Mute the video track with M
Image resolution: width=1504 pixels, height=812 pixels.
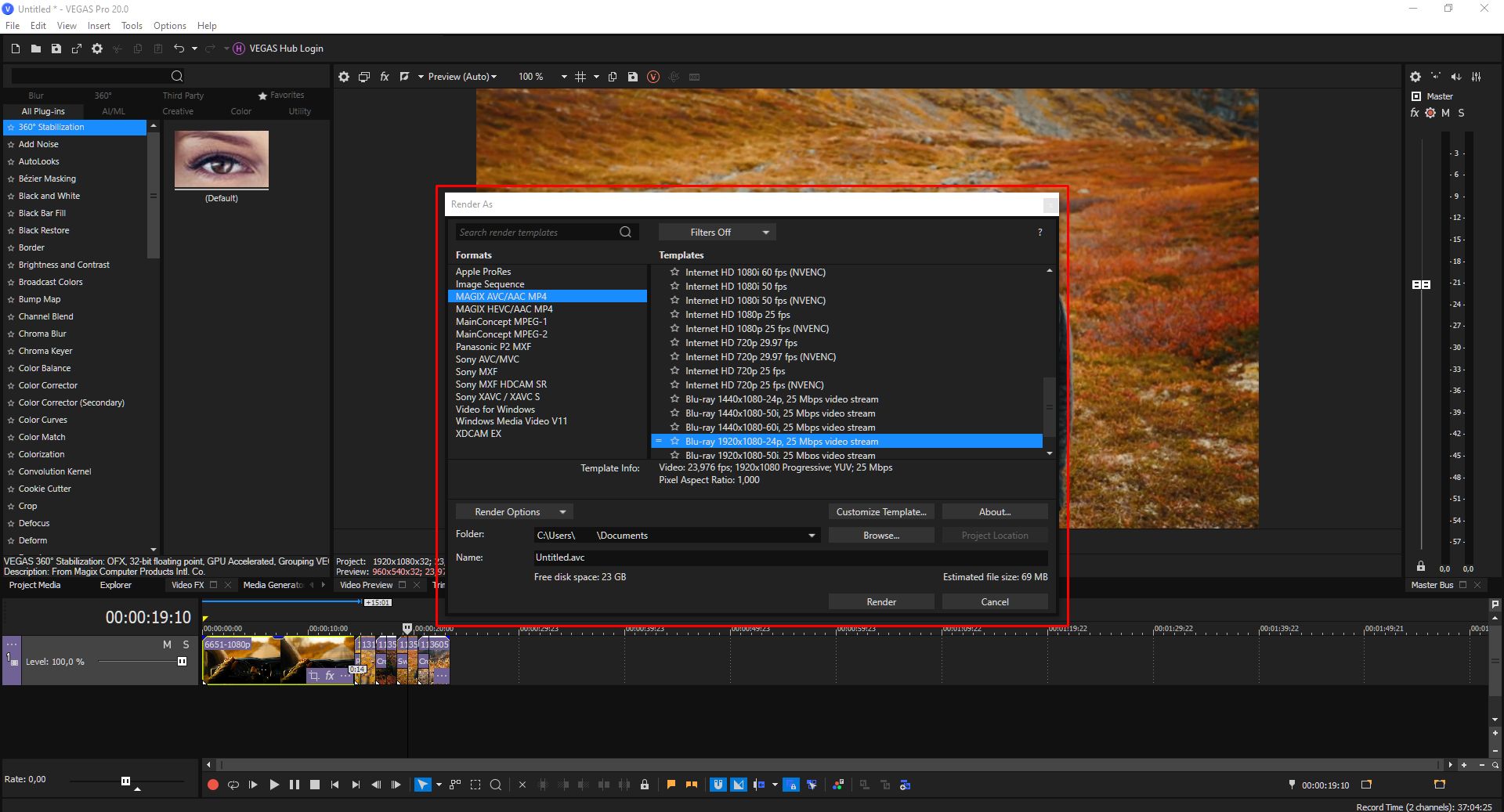(167, 644)
